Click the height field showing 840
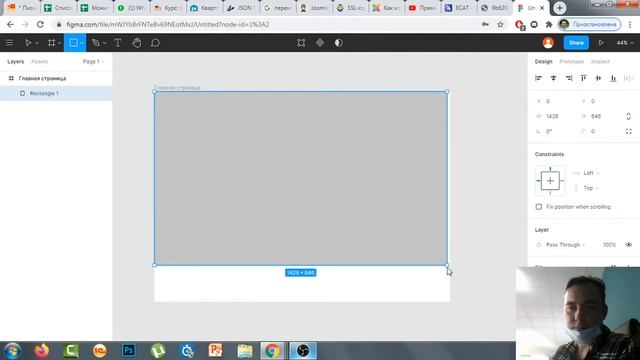 click(600, 116)
